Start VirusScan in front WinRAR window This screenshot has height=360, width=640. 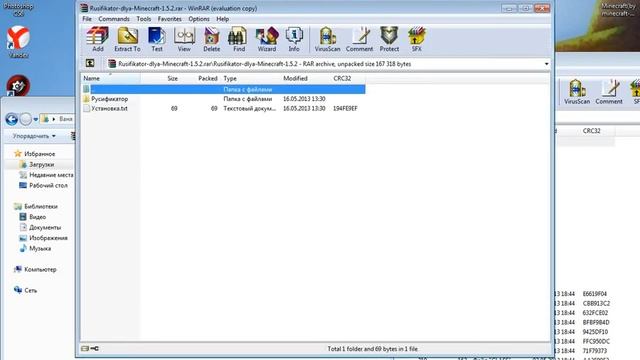(x=327, y=39)
